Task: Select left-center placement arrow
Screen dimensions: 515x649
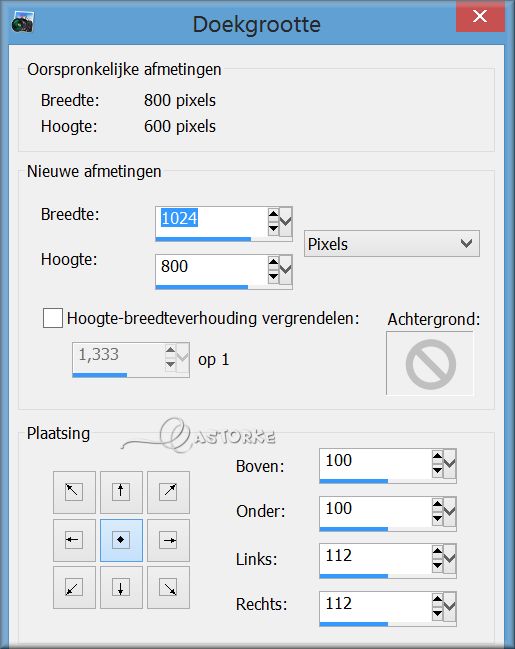Action: tap(74, 540)
